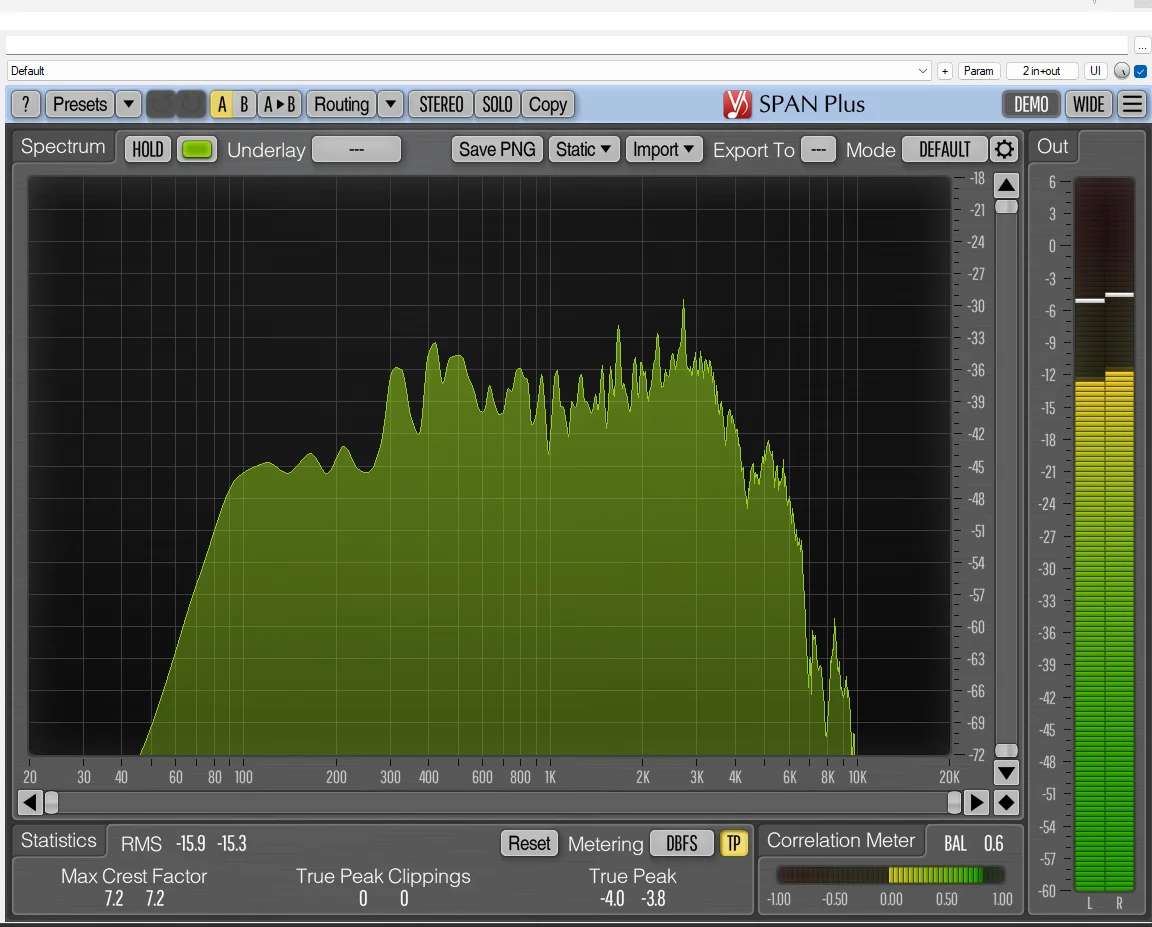Click the horizontal frequency scrollbar track
This screenshot has height=927, width=1152.
point(500,802)
